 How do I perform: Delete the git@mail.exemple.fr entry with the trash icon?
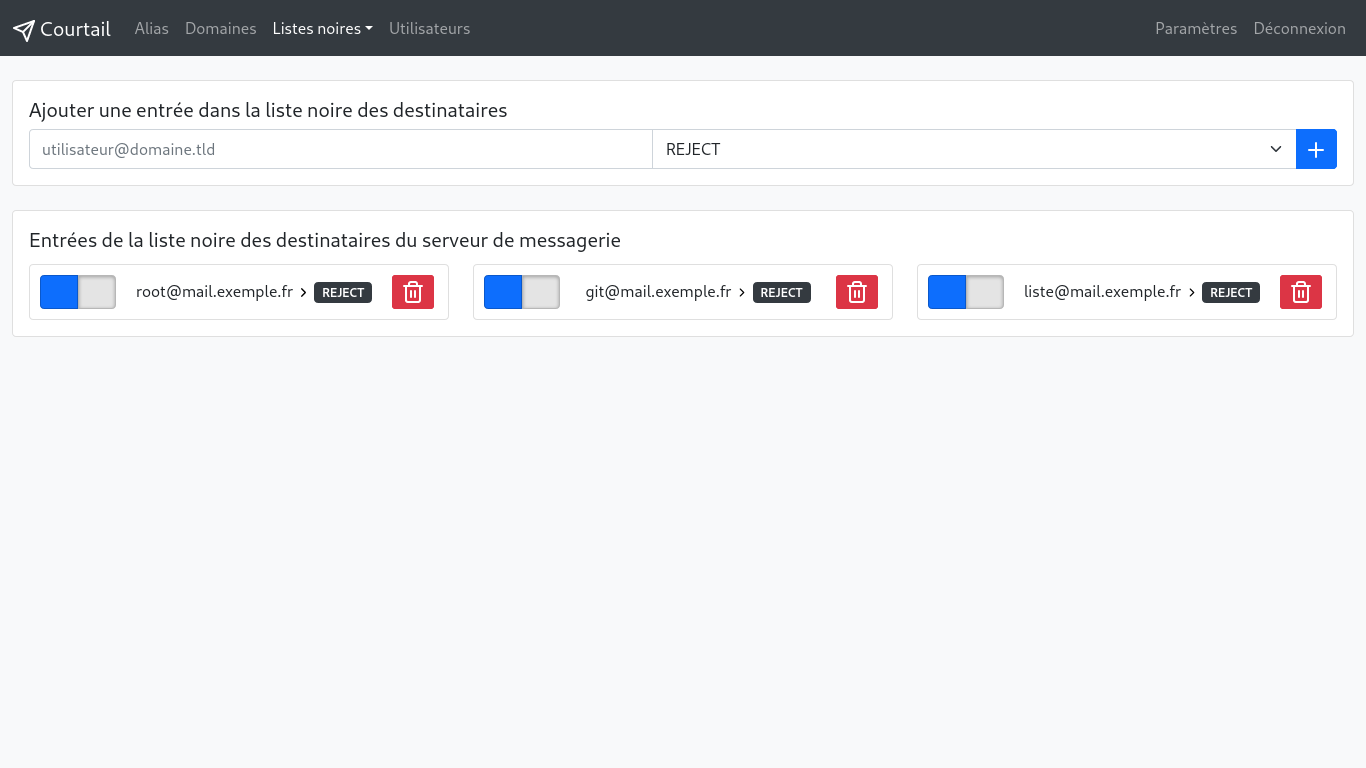coord(857,292)
